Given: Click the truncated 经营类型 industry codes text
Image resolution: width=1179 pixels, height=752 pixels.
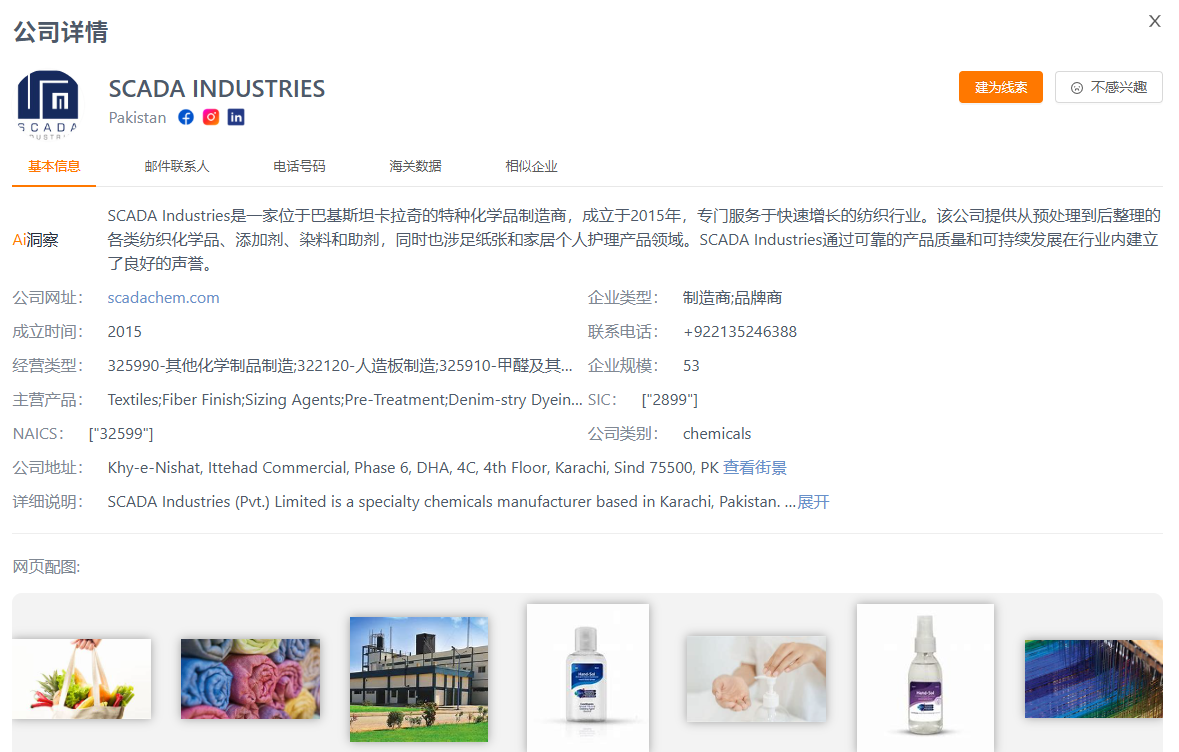Looking at the screenshot, I should (x=340, y=365).
